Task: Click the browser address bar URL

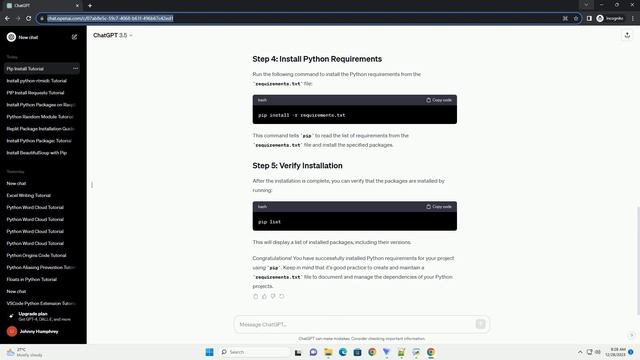Action: point(110,18)
